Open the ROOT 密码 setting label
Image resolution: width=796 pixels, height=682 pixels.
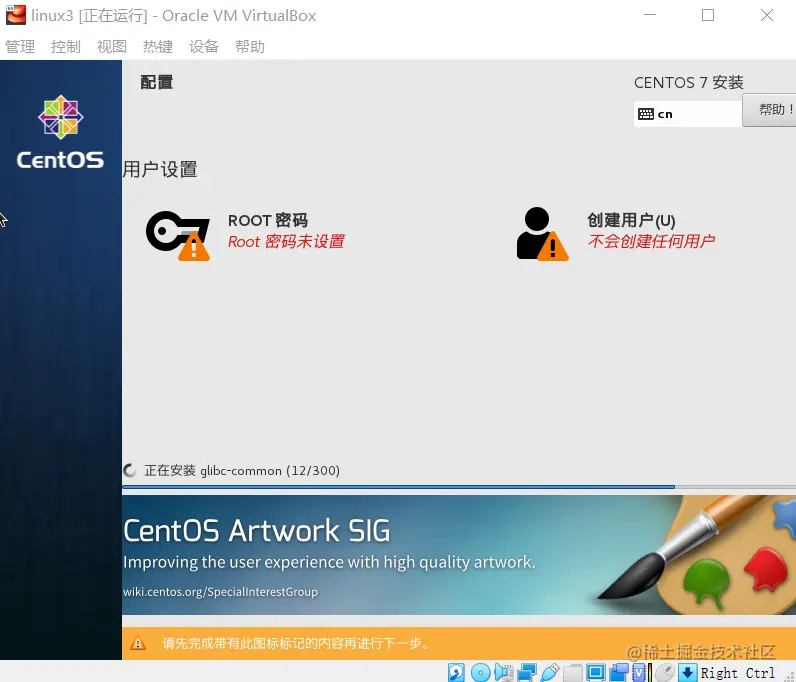tap(268, 220)
